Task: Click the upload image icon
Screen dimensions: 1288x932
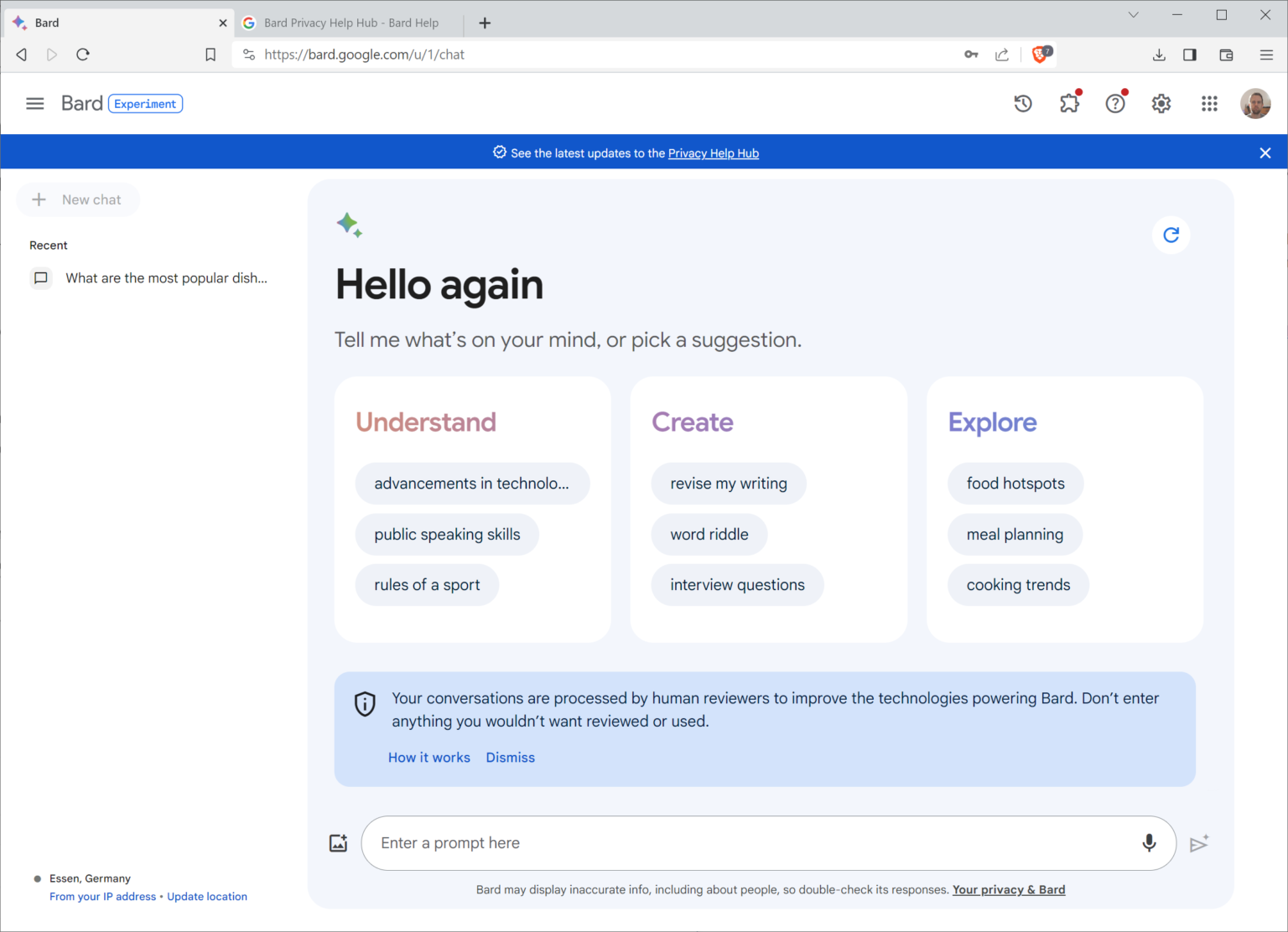Action: point(338,843)
